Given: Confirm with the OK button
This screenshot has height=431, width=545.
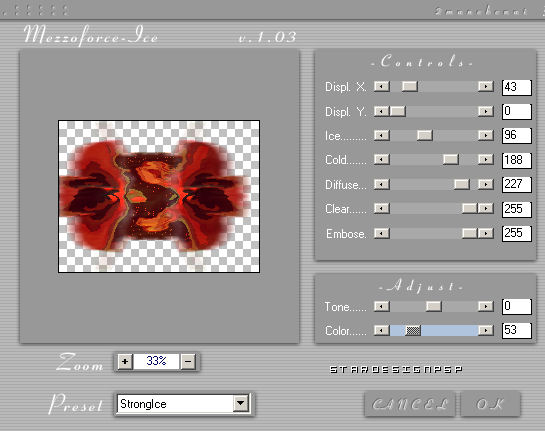Looking at the screenshot, I should [490, 404].
